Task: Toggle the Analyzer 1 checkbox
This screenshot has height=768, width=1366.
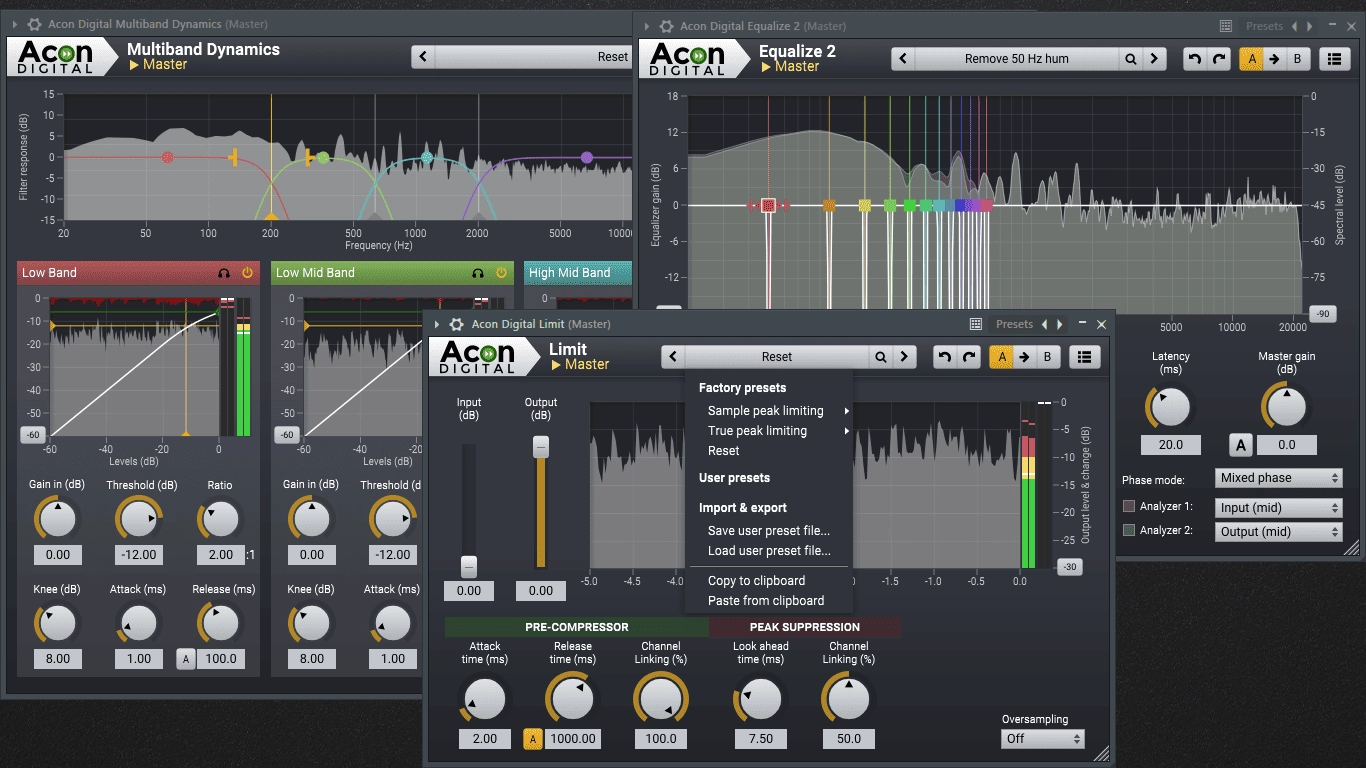Action: 1129,507
